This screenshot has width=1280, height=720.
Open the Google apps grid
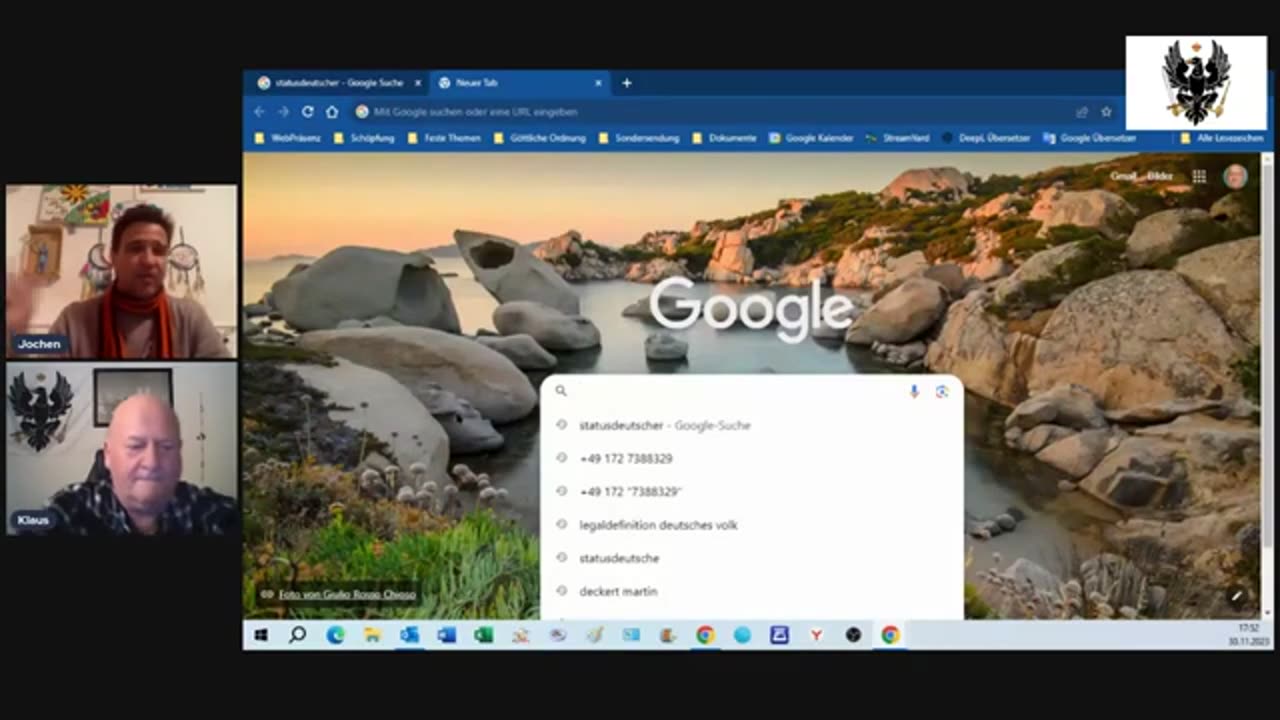pos(1199,177)
